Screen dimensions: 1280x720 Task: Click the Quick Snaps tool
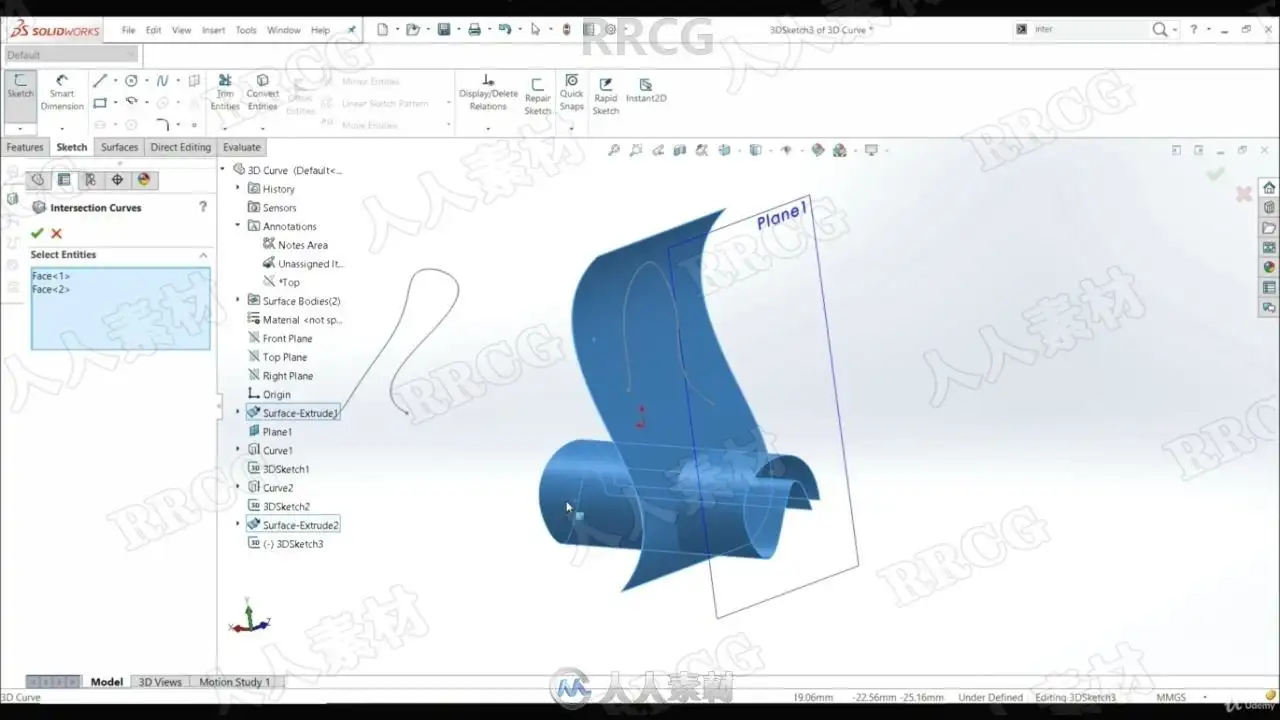pyautogui.click(x=571, y=92)
